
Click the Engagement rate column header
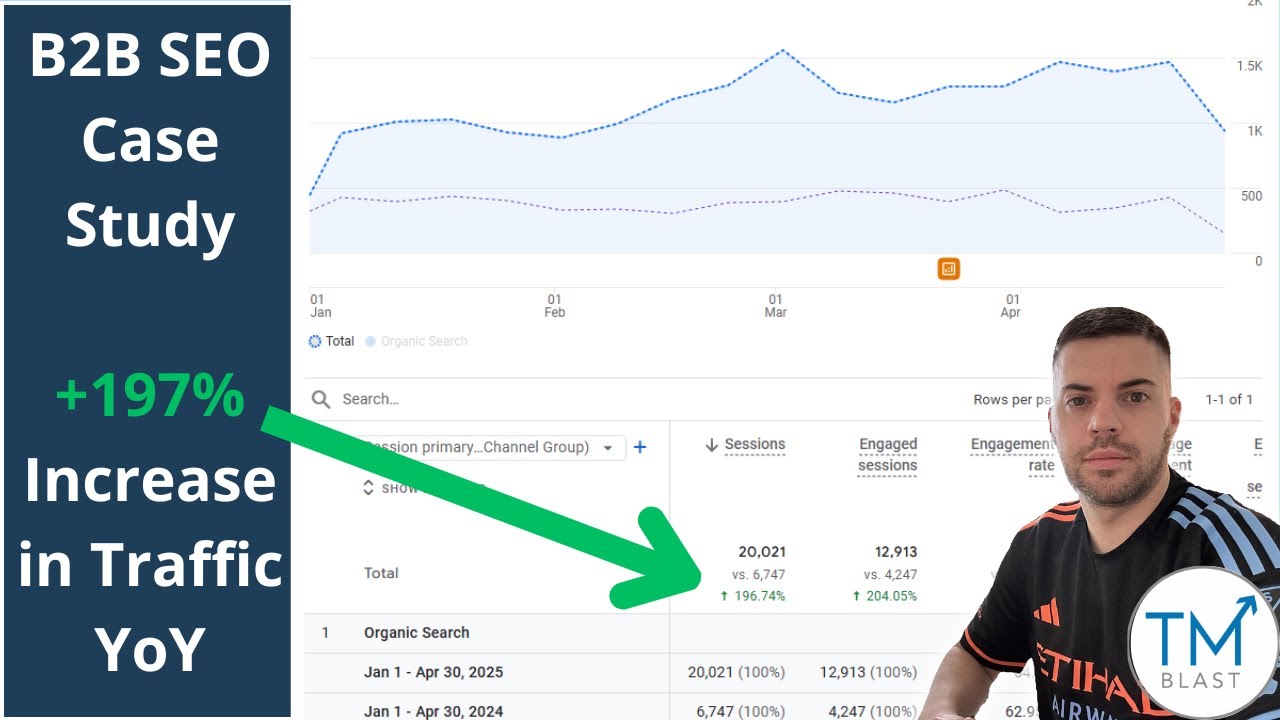point(1012,455)
